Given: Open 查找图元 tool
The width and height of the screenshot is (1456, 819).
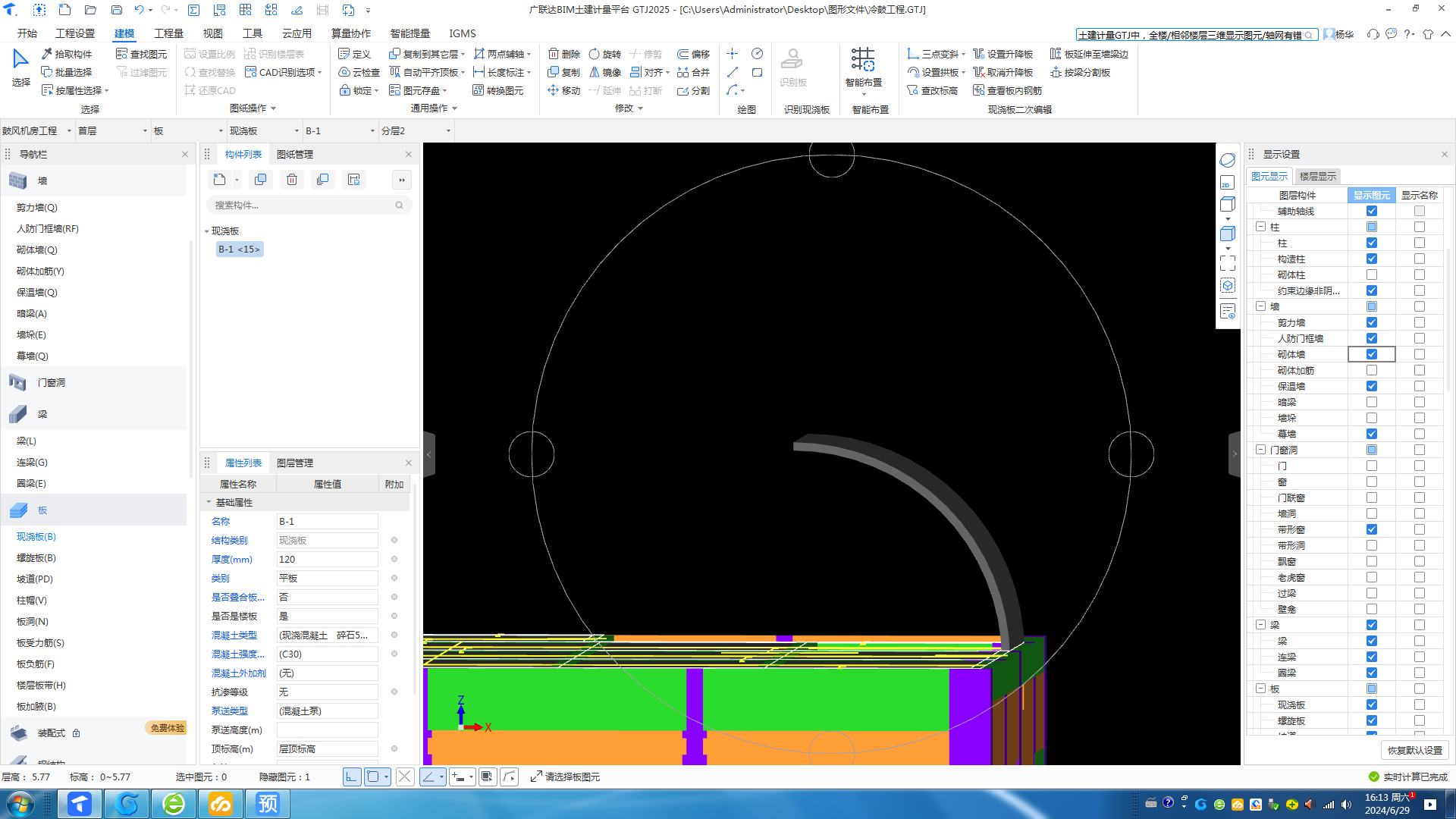Looking at the screenshot, I should pos(142,54).
